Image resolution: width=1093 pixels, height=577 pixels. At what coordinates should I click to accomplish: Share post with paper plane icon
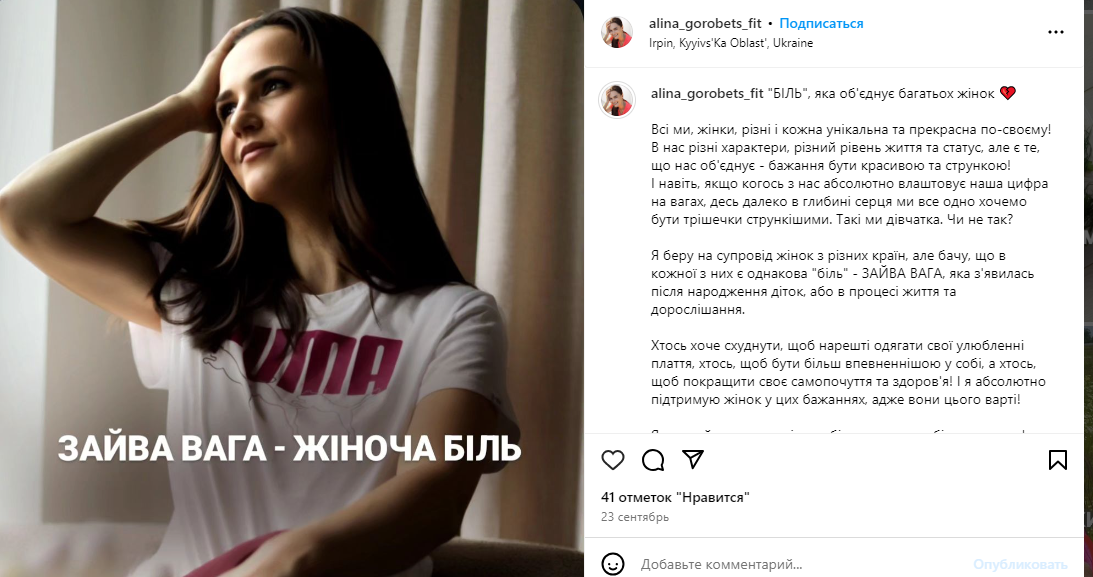693,459
